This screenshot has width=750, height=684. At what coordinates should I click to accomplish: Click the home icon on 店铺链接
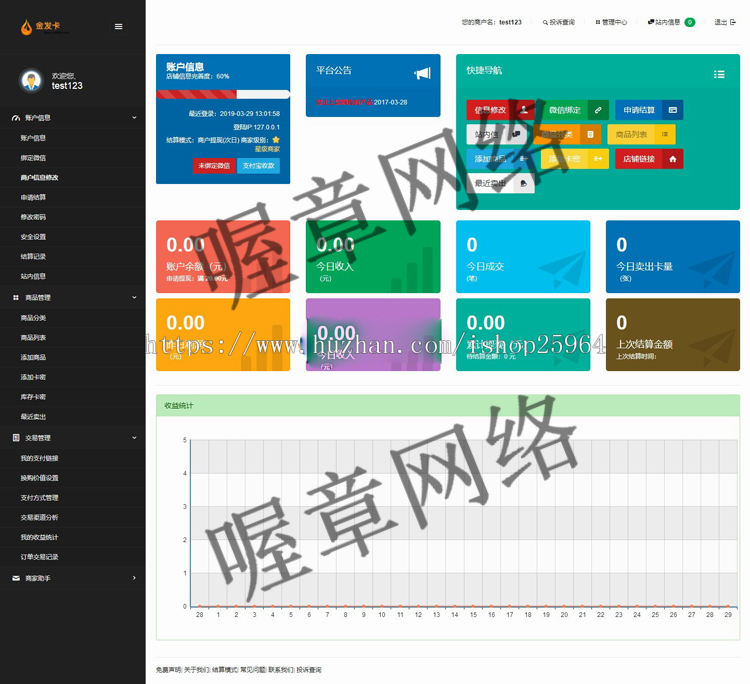(x=673, y=159)
